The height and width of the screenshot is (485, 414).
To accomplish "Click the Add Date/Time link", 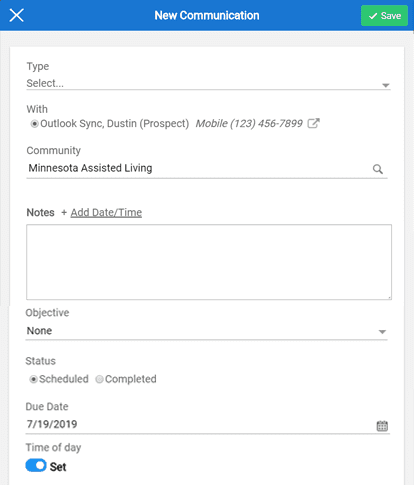I will pos(106,213).
